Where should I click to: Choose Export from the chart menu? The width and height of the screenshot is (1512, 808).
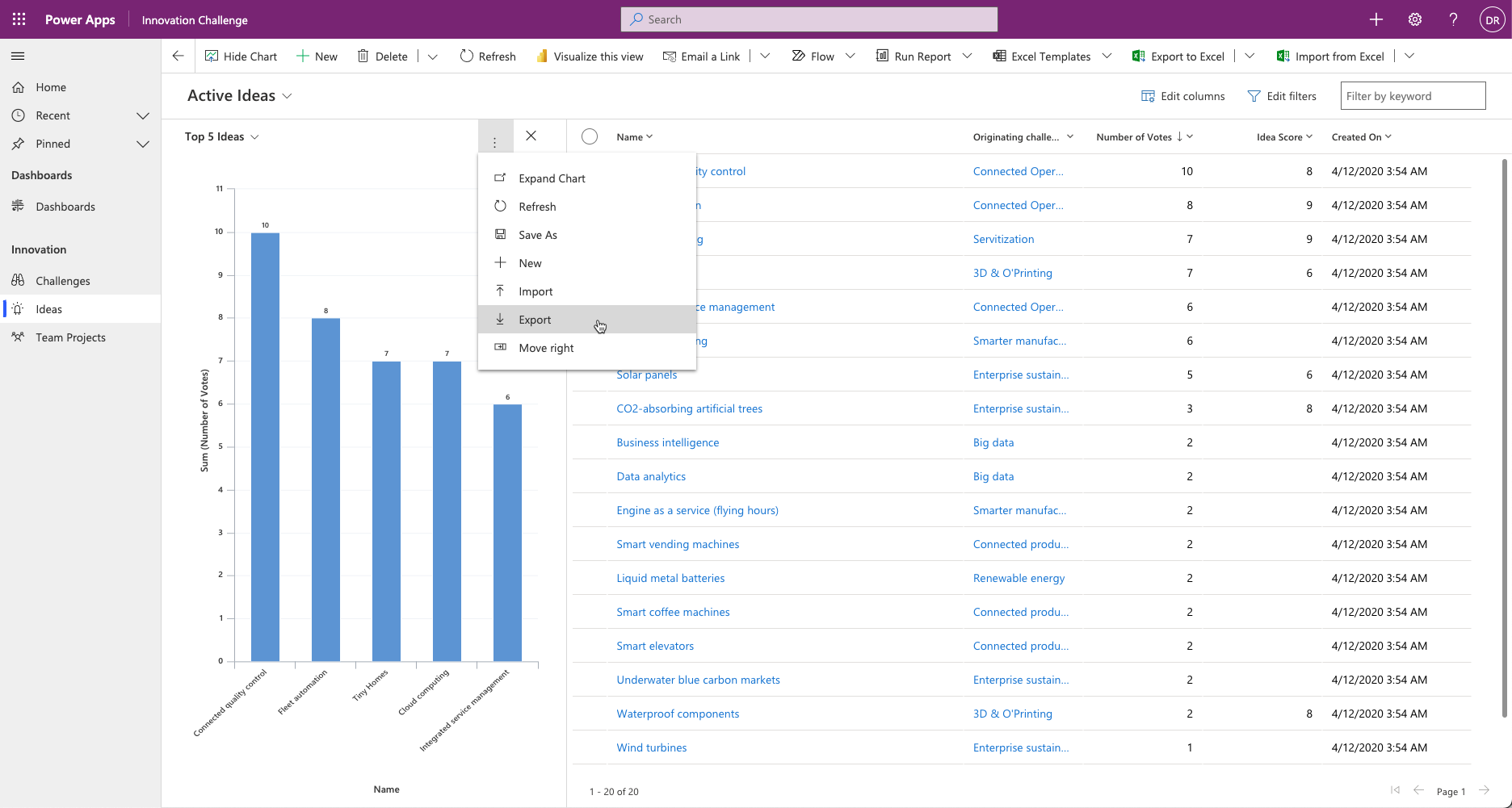[535, 319]
